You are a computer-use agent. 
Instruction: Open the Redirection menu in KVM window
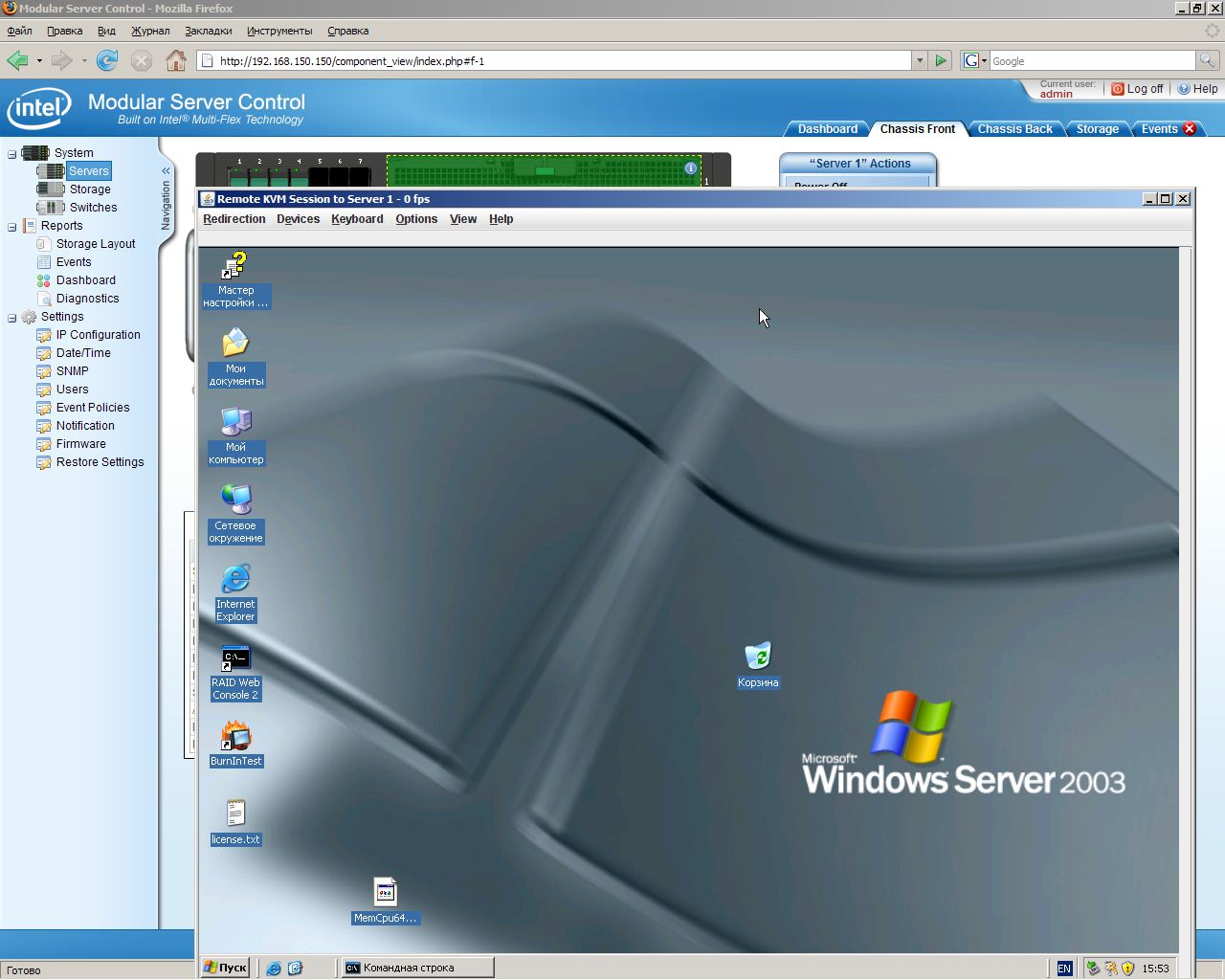click(x=234, y=219)
